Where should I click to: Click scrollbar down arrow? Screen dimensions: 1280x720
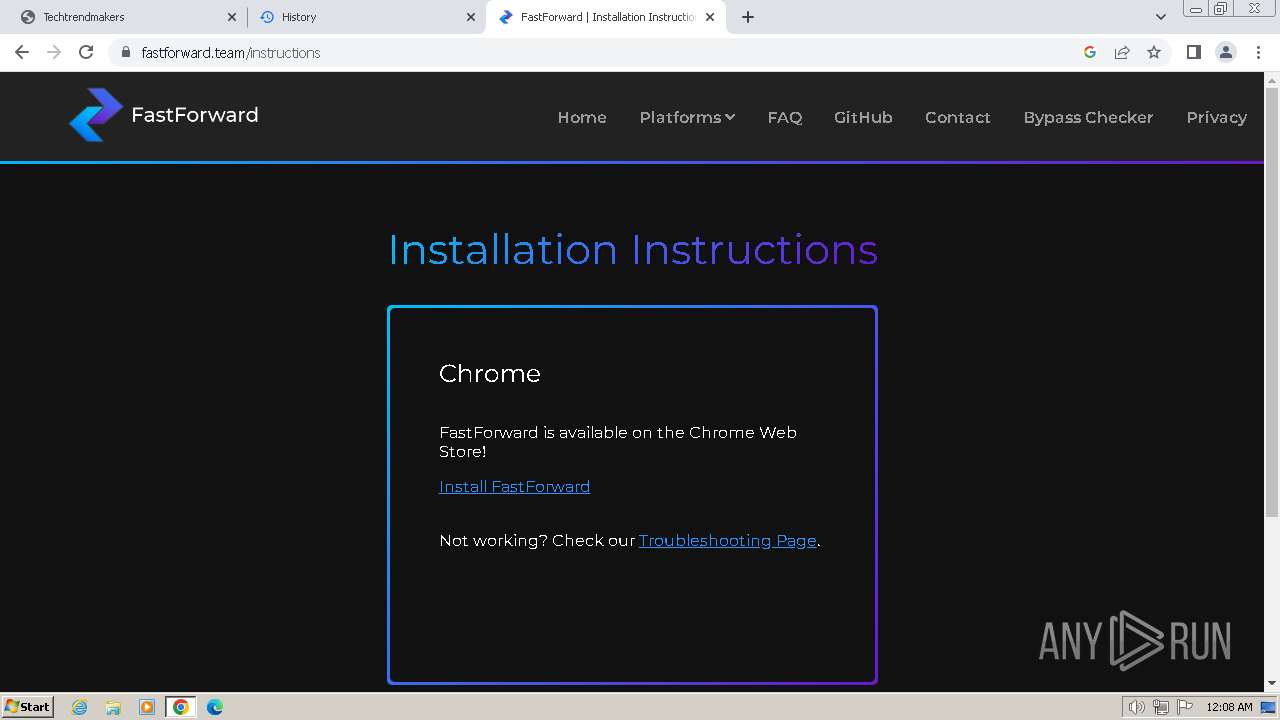pyautogui.click(x=1271, y=683)
